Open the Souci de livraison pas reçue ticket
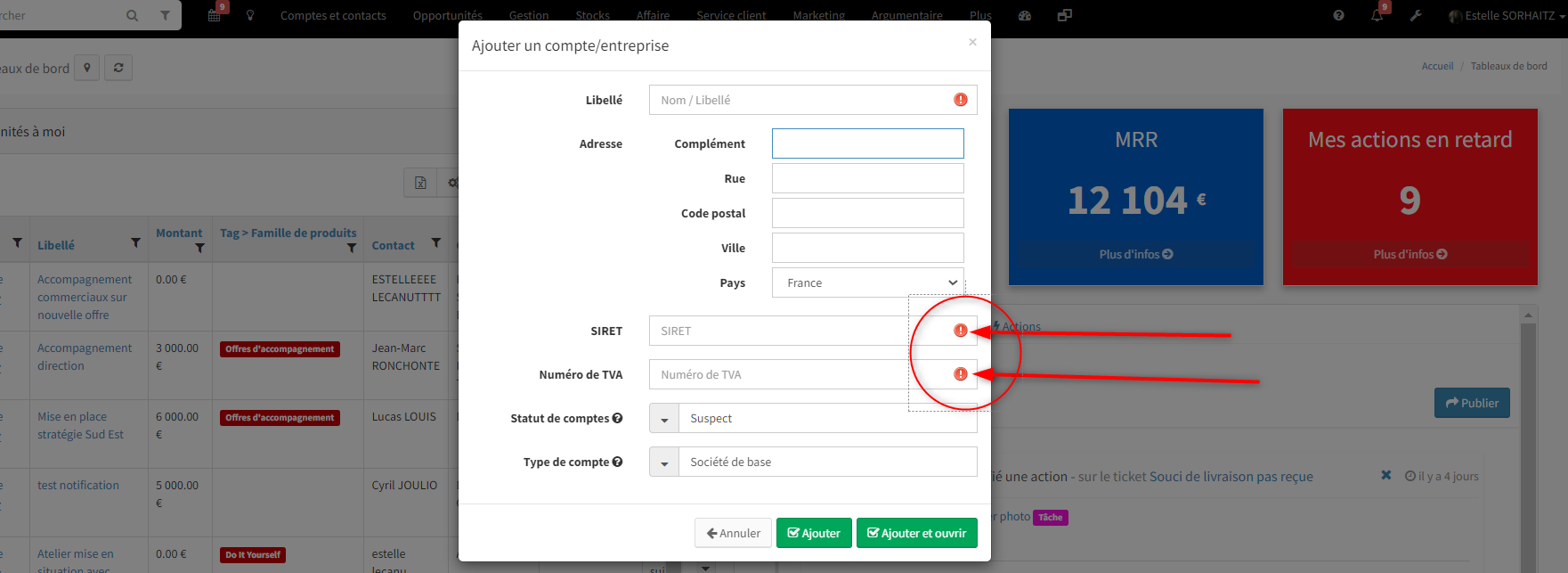Image resolution: width=1568 pixels, height=573 pixels. [1231, 477]
